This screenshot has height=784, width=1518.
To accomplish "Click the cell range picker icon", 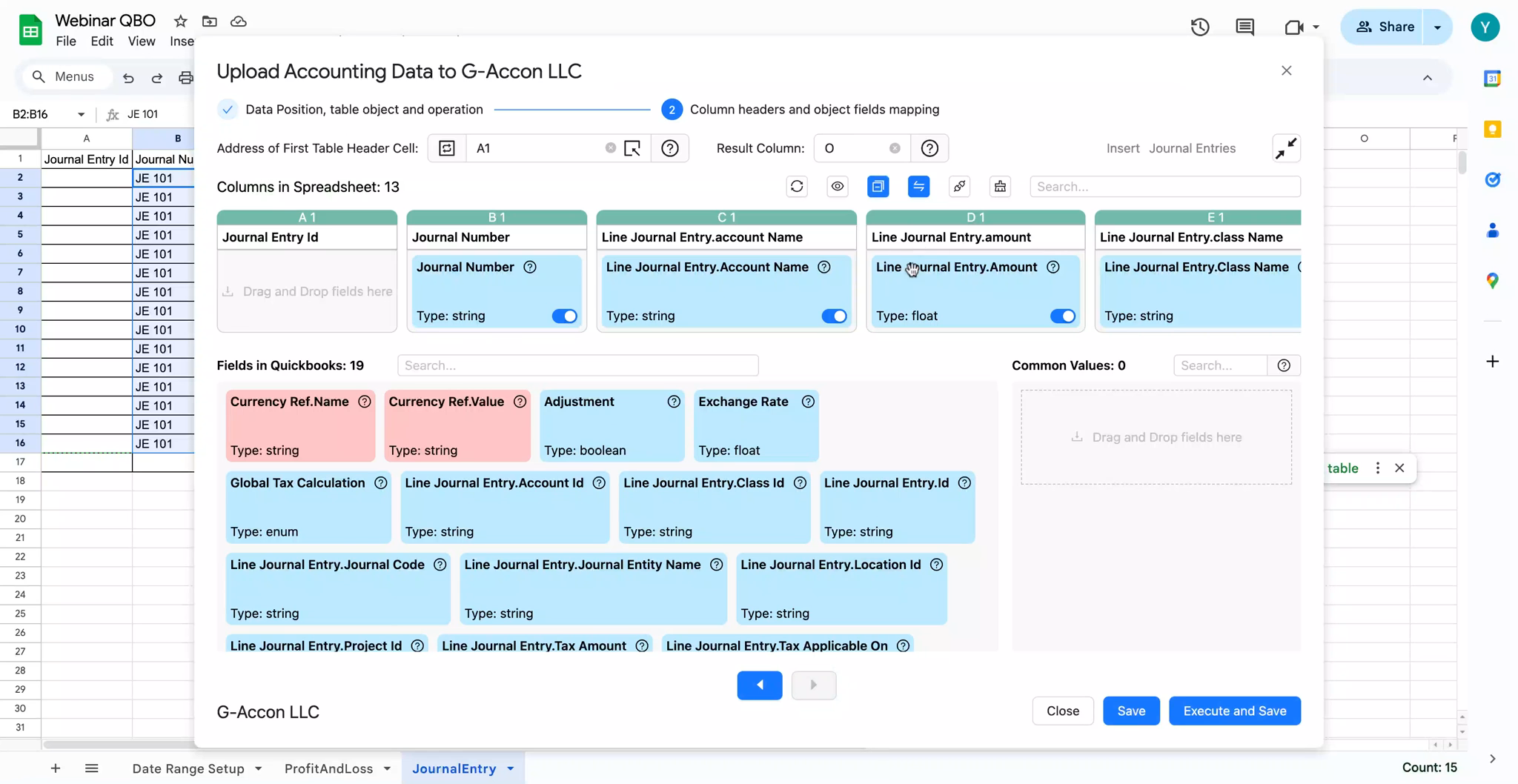I will (x=632, y=148).
